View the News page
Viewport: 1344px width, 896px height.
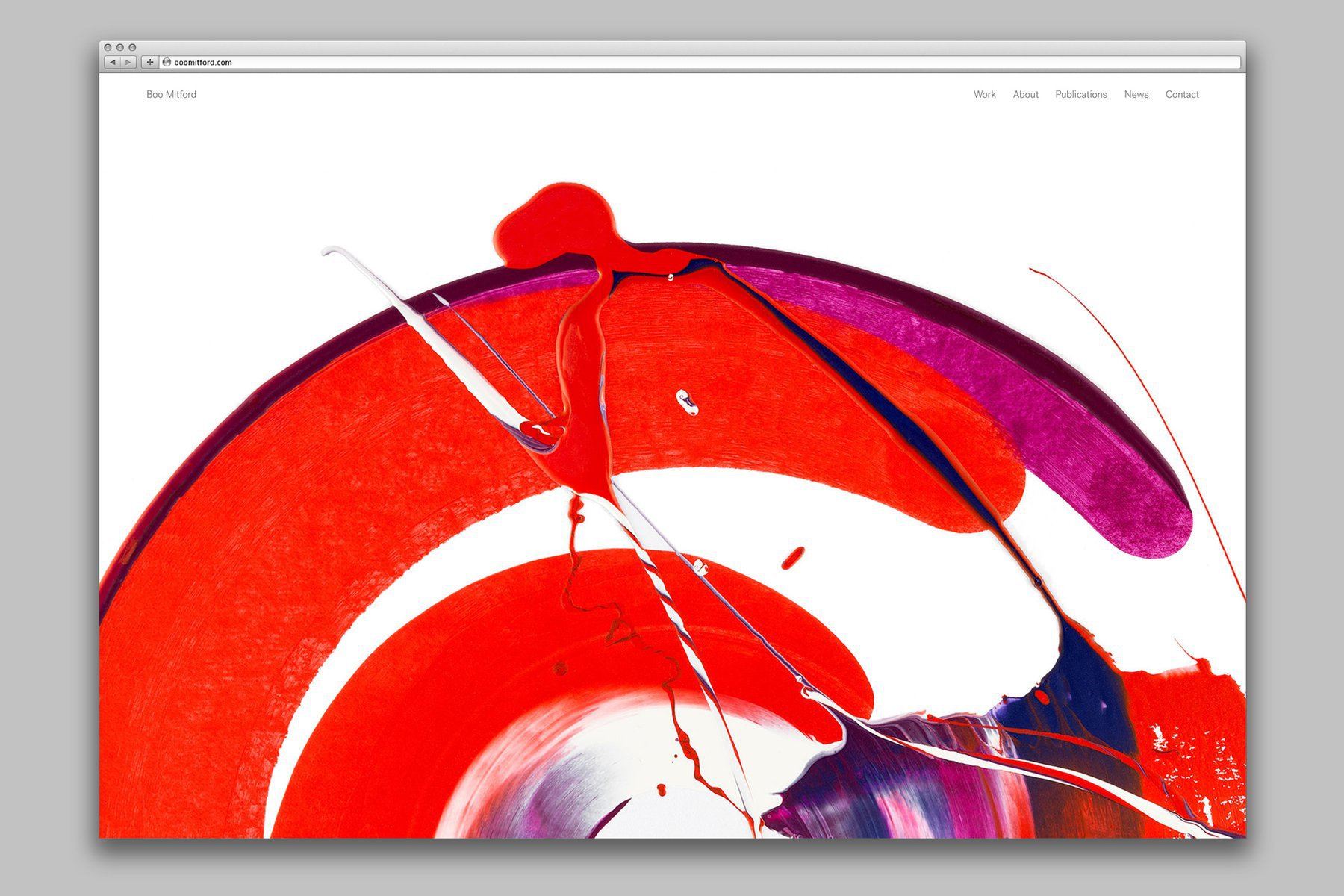click(1136, 94)
